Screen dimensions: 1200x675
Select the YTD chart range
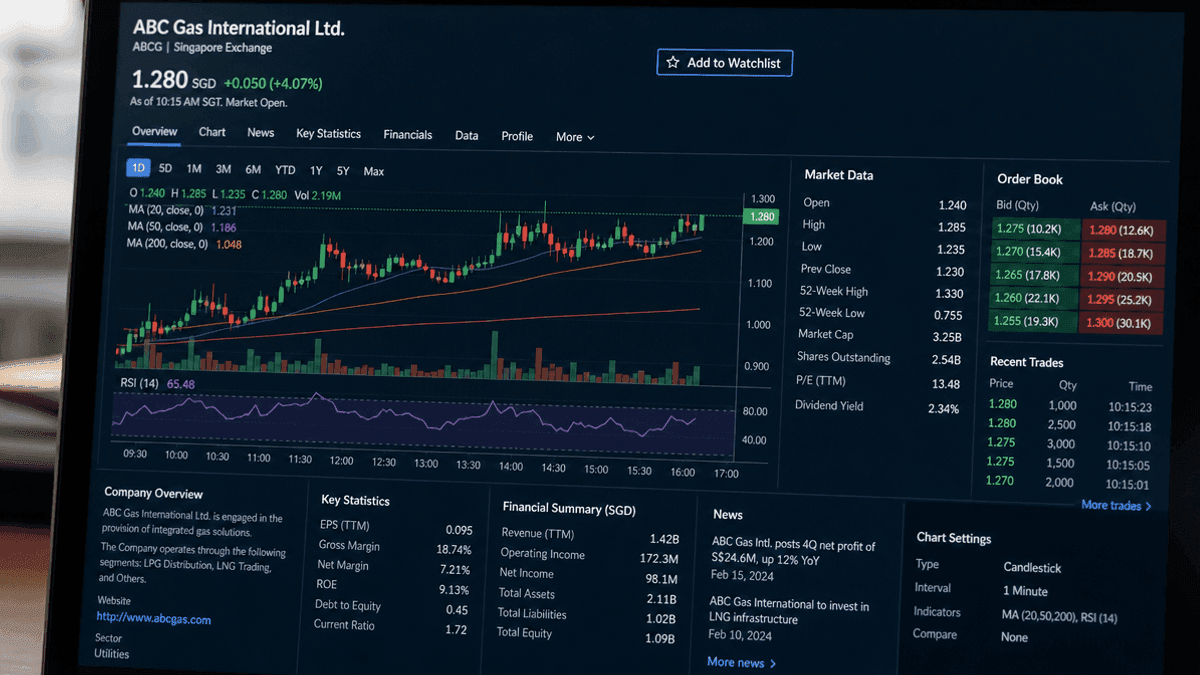pos(285,170)
